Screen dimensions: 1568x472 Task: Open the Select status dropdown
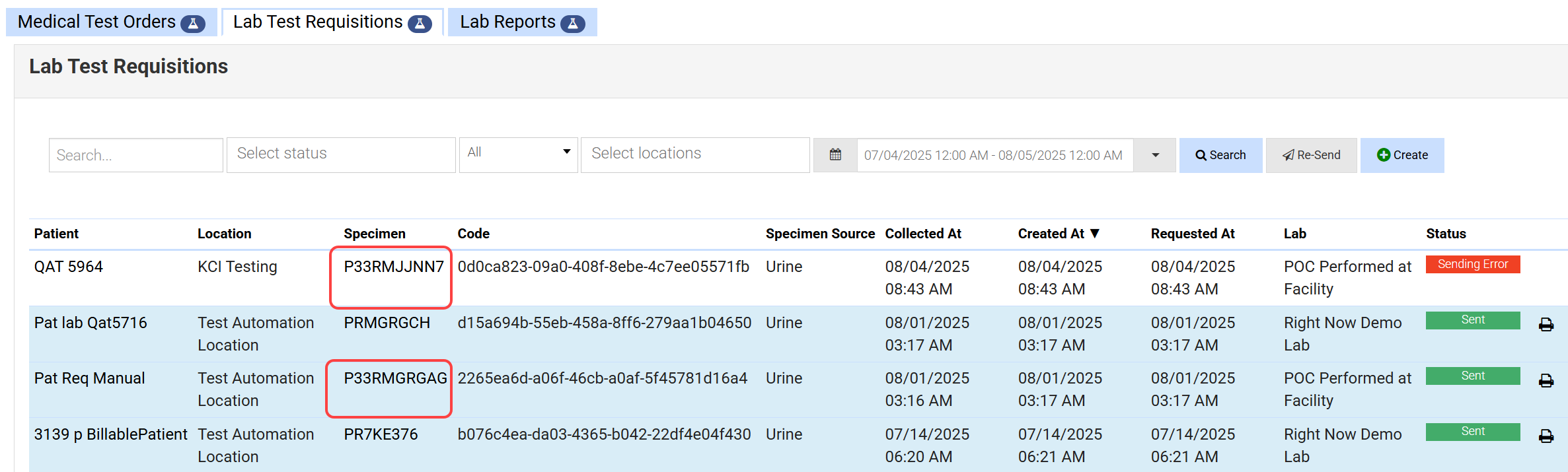tap(341, 154)
